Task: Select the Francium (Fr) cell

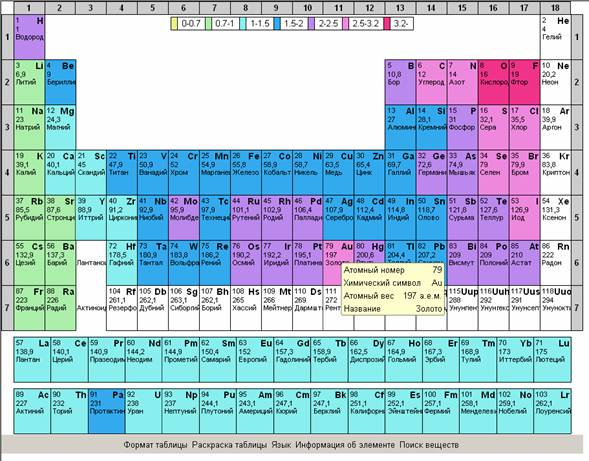Action: 29,307
